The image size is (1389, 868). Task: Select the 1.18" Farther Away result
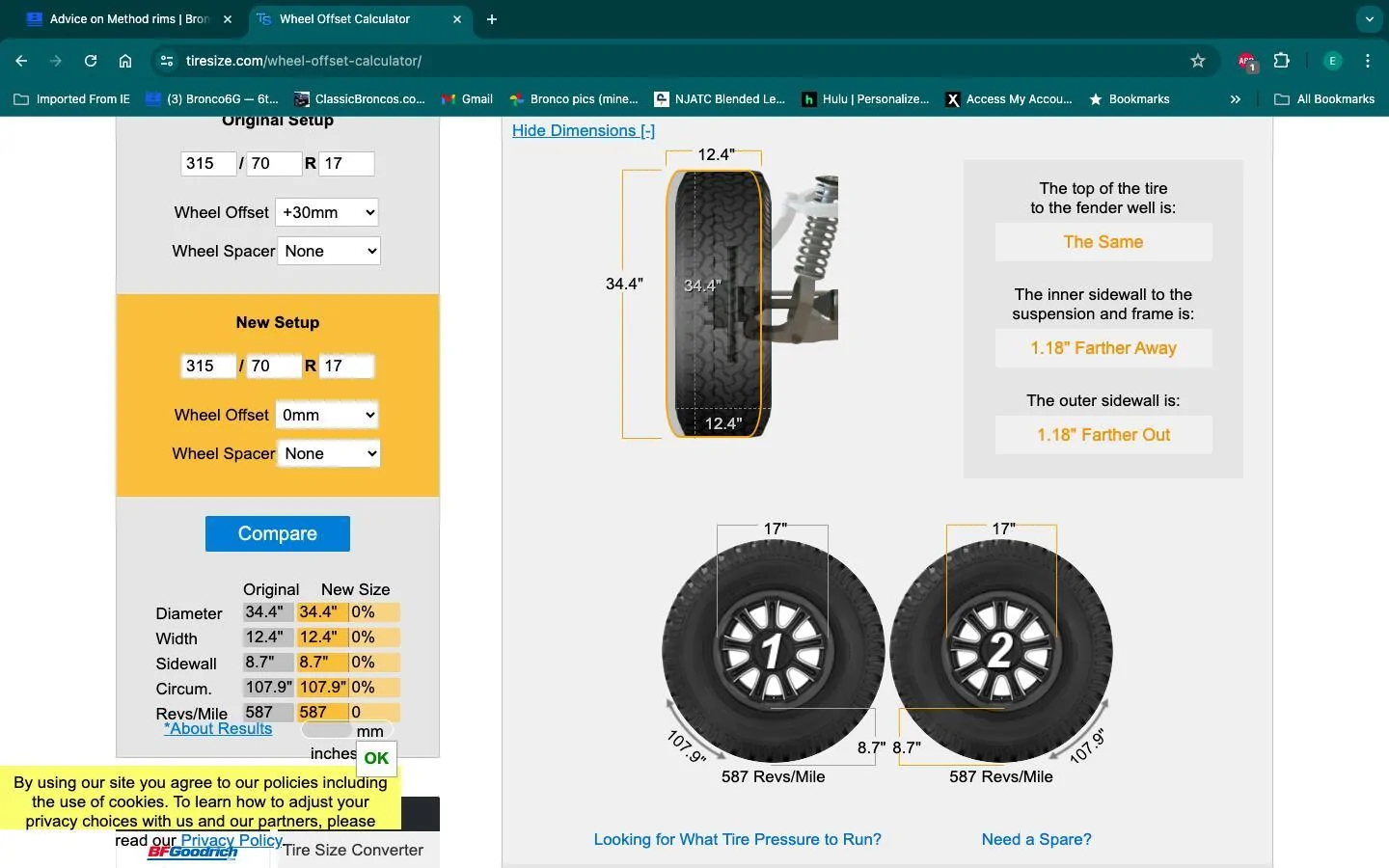pos(1103,348)
